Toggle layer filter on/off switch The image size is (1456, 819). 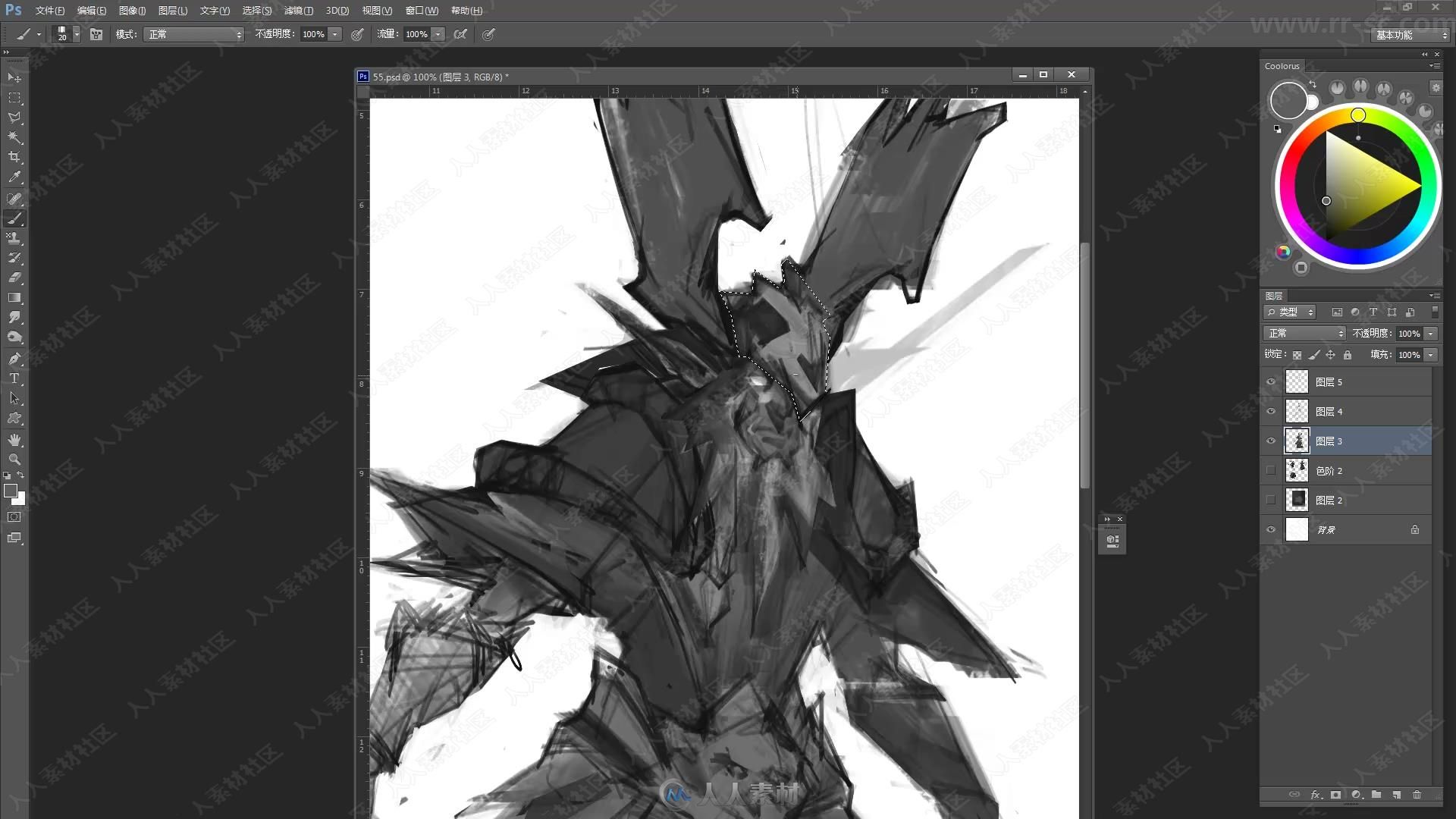1434,312
